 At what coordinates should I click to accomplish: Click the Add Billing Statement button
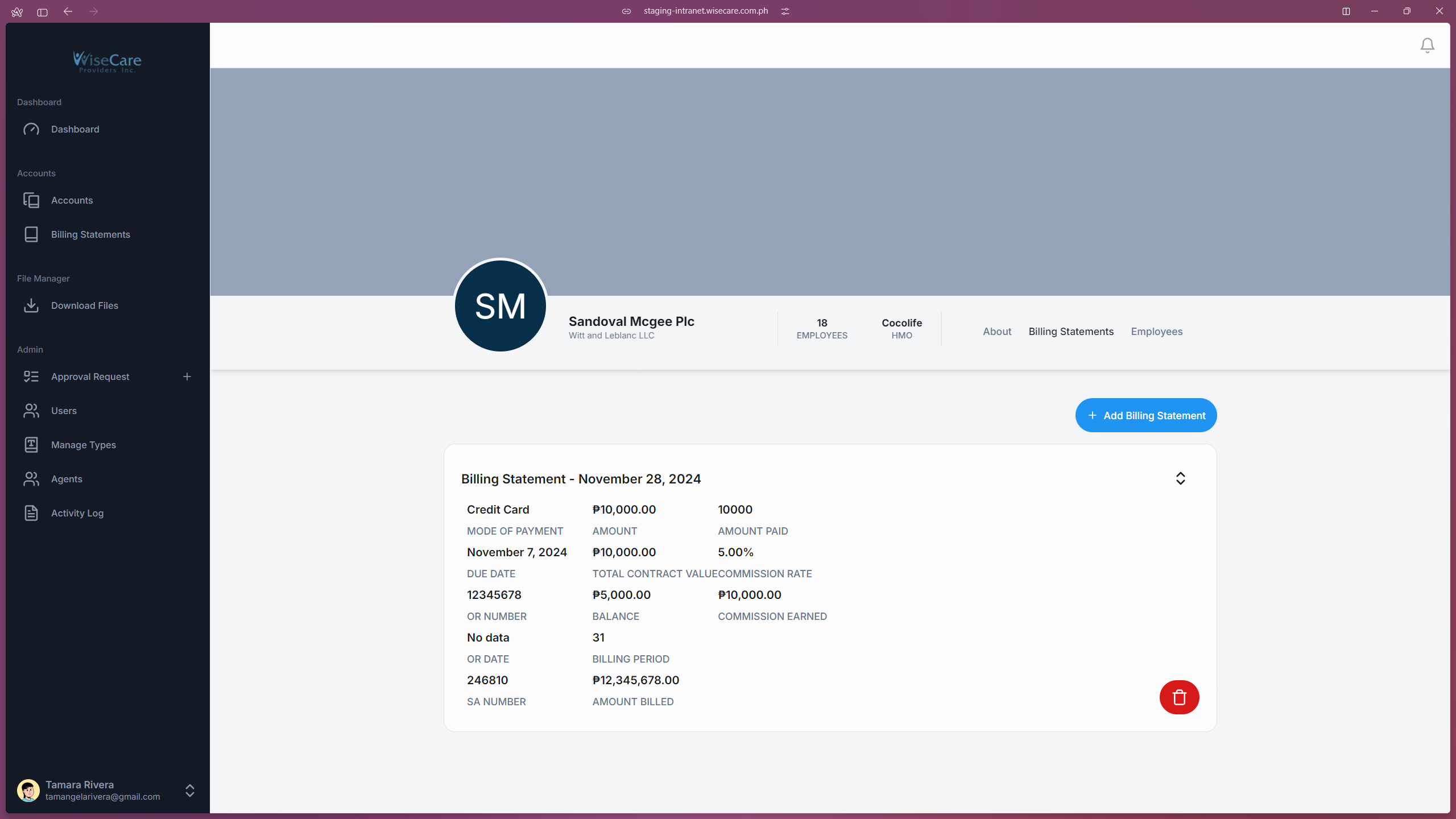1145,415
